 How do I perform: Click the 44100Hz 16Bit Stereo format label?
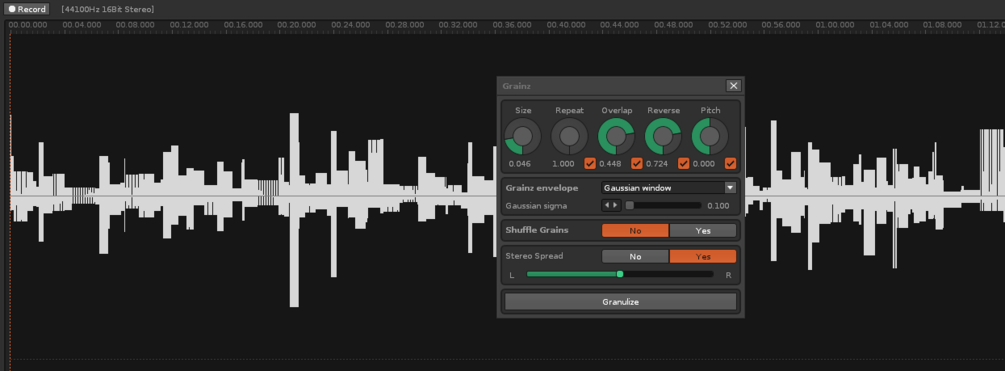pos(108,10)
